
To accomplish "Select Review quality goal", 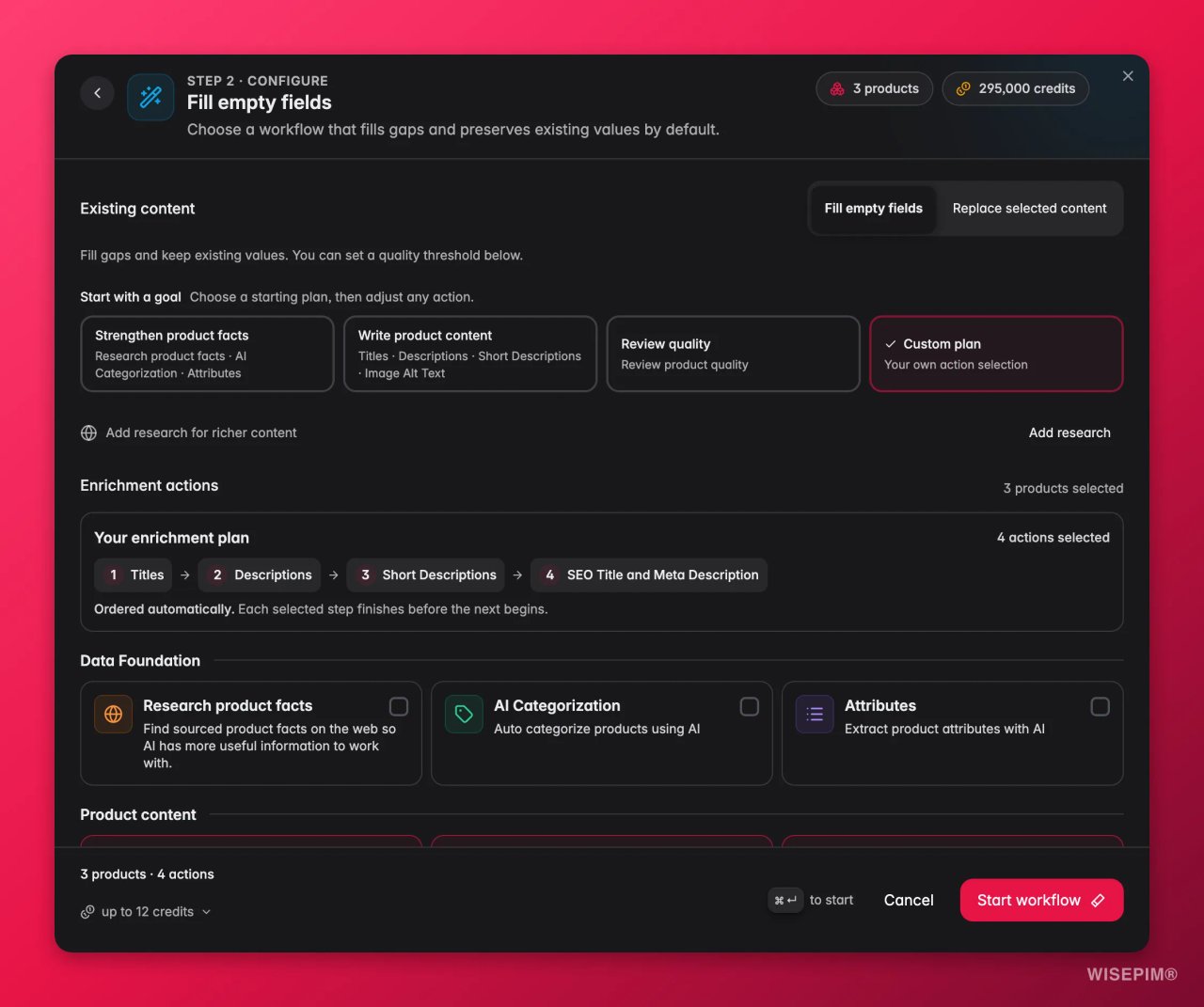I will click(734, 354).
